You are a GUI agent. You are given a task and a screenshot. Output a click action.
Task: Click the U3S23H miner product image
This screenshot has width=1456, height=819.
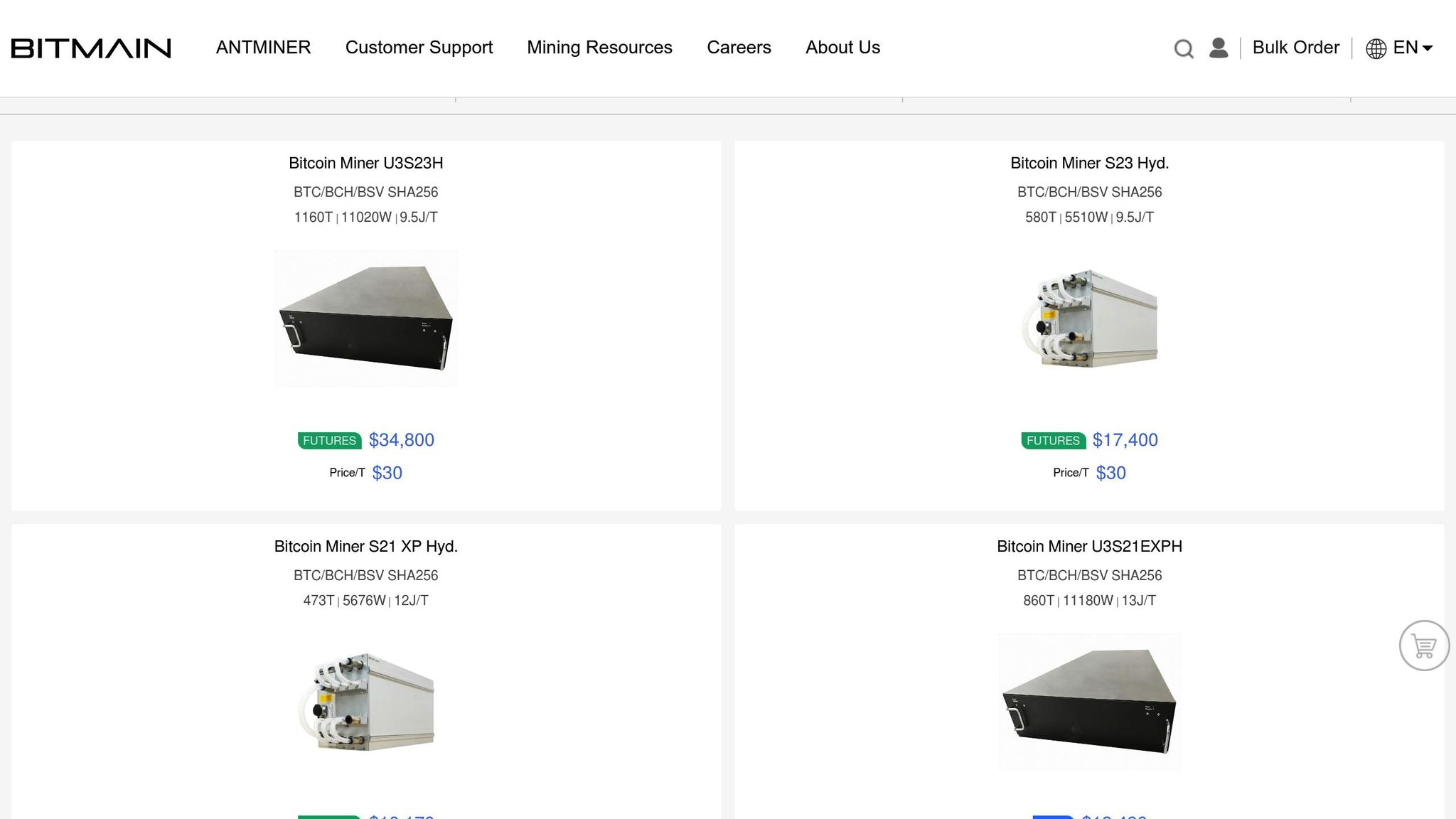pyautogui.click(x=365, y=318)
